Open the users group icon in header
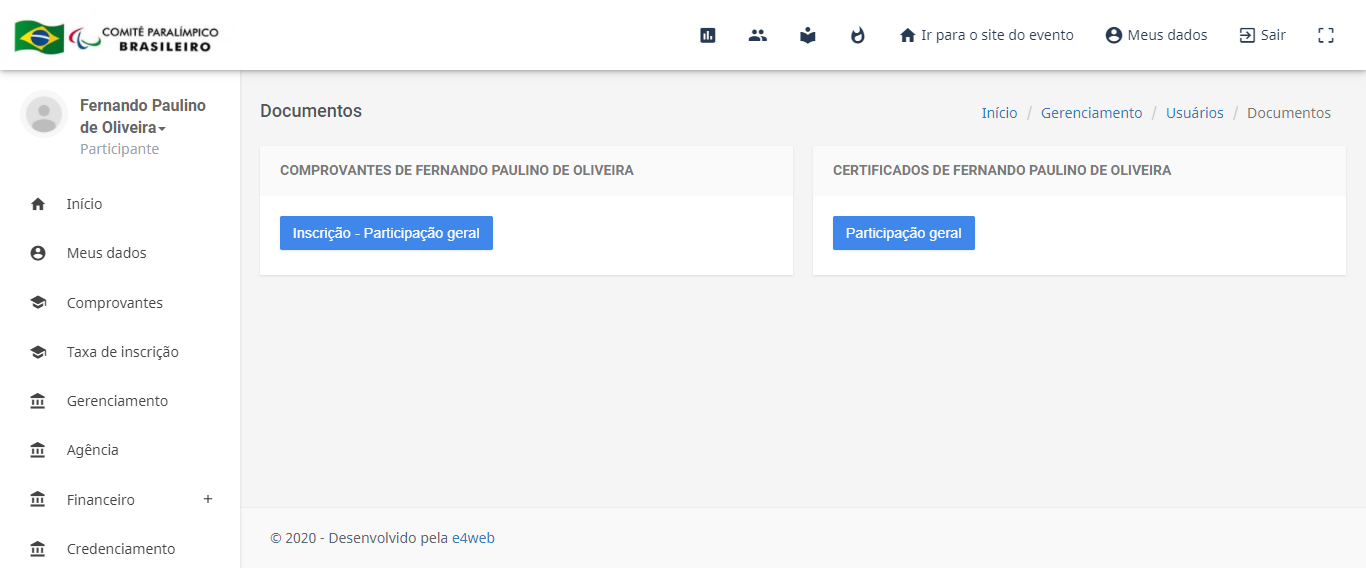Image resolution: width=1366 pixels, height=568 pixels. (x=758, y=35)
